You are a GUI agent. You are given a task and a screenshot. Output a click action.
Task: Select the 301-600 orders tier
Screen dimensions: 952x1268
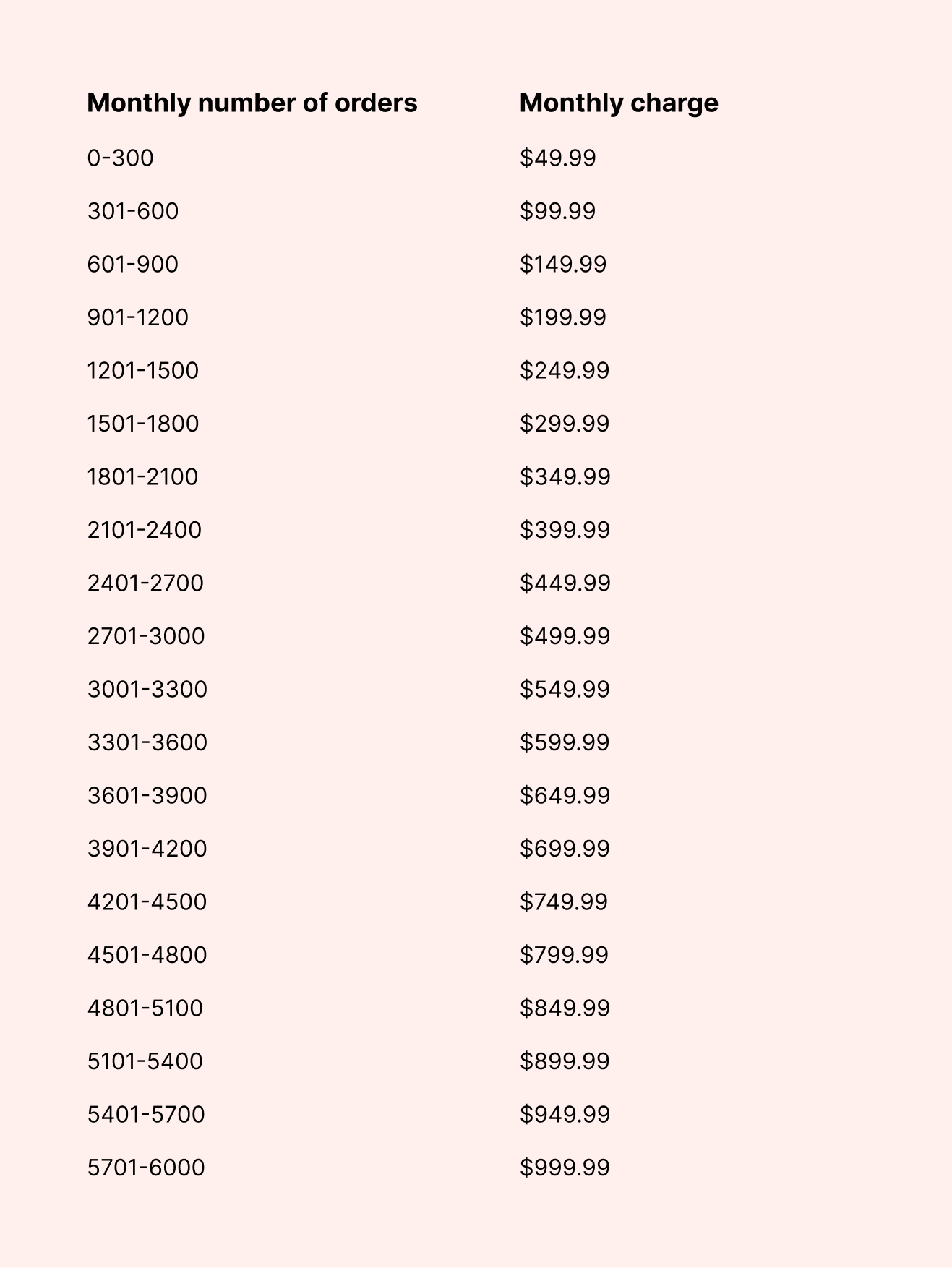(132, 211)
